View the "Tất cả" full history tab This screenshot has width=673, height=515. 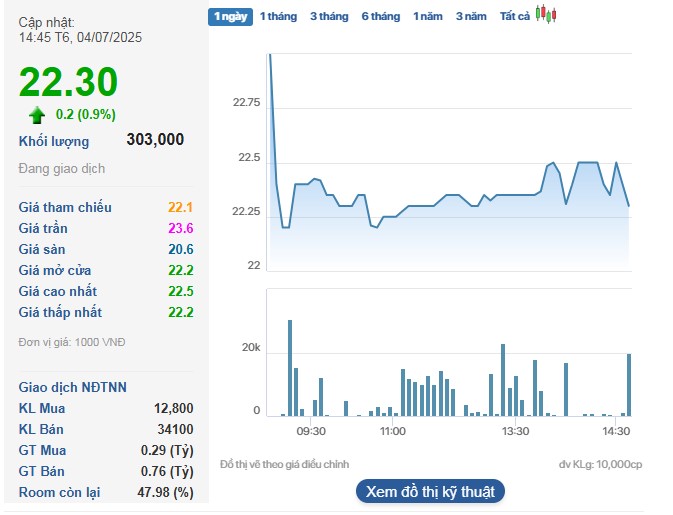[x=515, y=16]
